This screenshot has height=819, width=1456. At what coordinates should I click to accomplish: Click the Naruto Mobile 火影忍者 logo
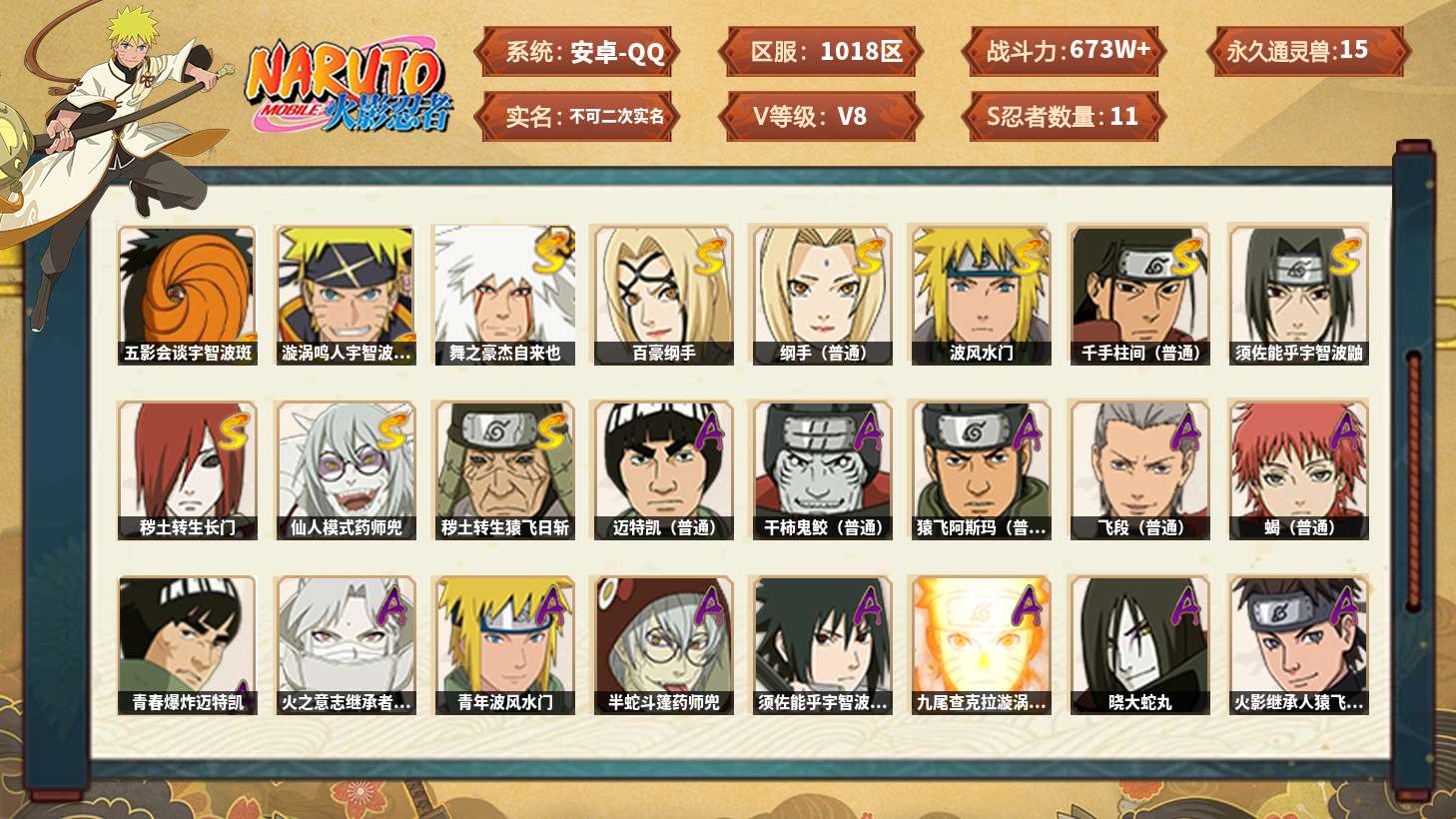pyautogui.click(x=348, y=87)
